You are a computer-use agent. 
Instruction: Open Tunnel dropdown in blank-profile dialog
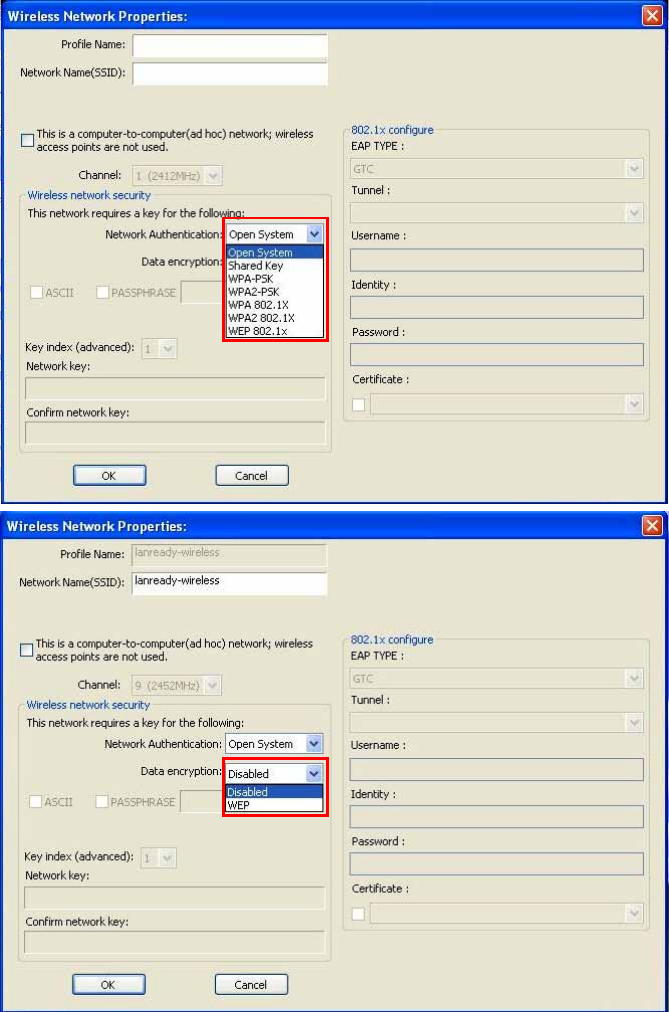[x=634, y=213]
